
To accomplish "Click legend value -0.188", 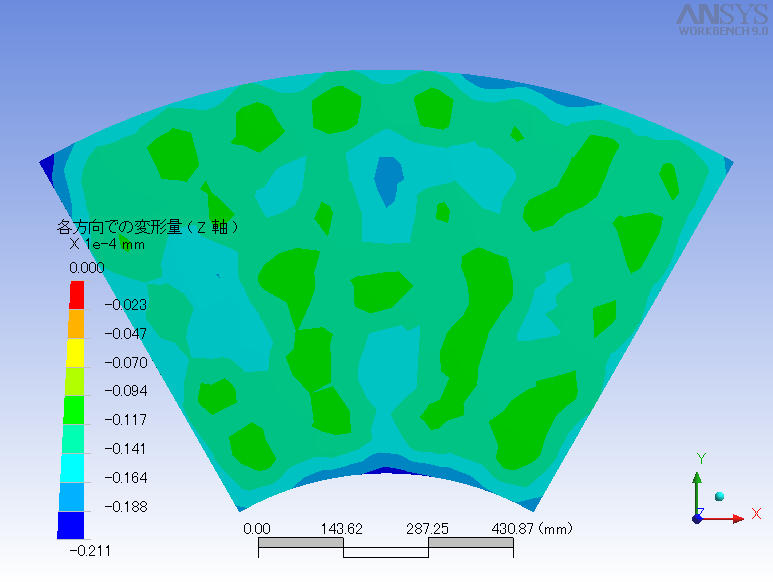I will click(126, 507).
